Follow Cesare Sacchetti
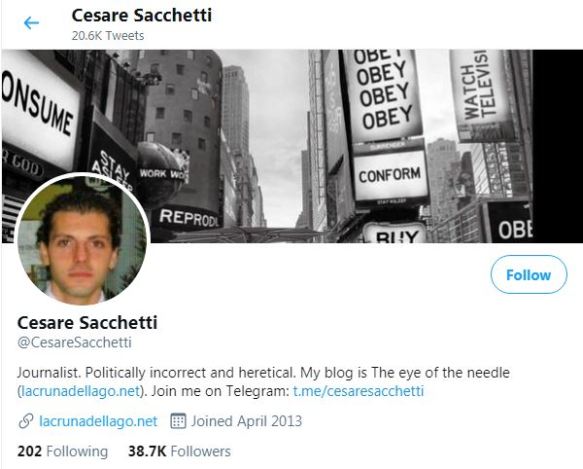Viewport: 583px width, 469px height. point(529,275)
